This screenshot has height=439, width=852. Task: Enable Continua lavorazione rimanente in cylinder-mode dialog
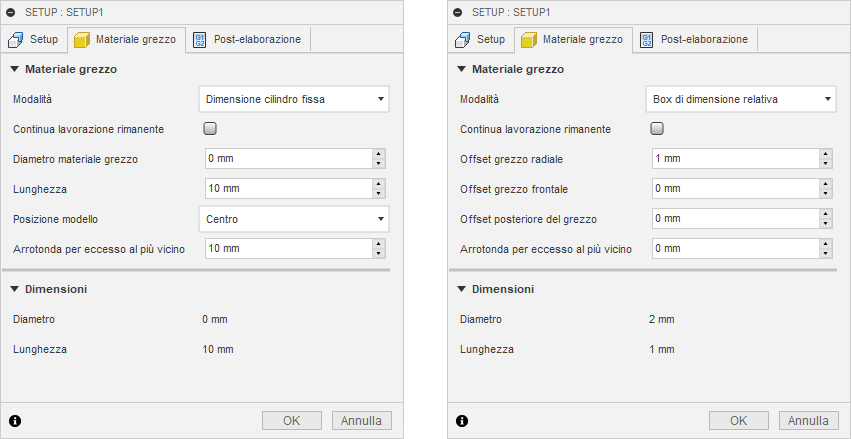[x=210, y=129]
